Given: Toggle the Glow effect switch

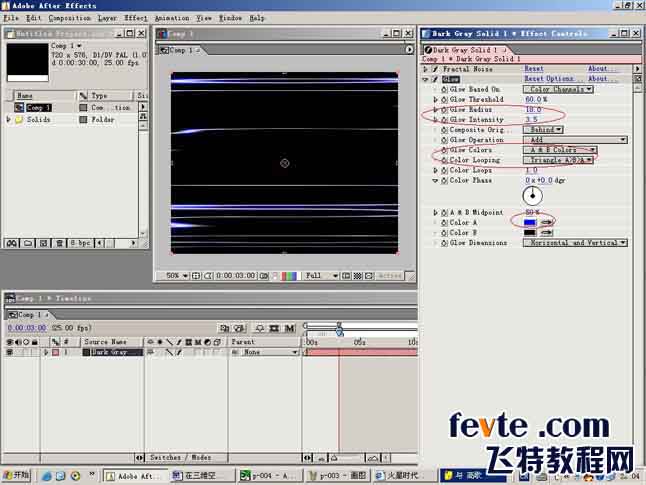Looking at the screenshot, I should (x=435, y=79).
